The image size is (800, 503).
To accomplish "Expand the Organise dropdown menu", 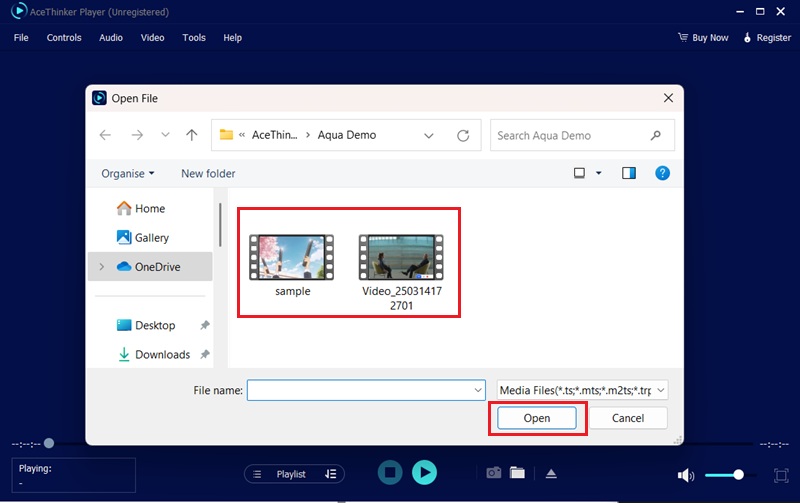I will 128,173.
